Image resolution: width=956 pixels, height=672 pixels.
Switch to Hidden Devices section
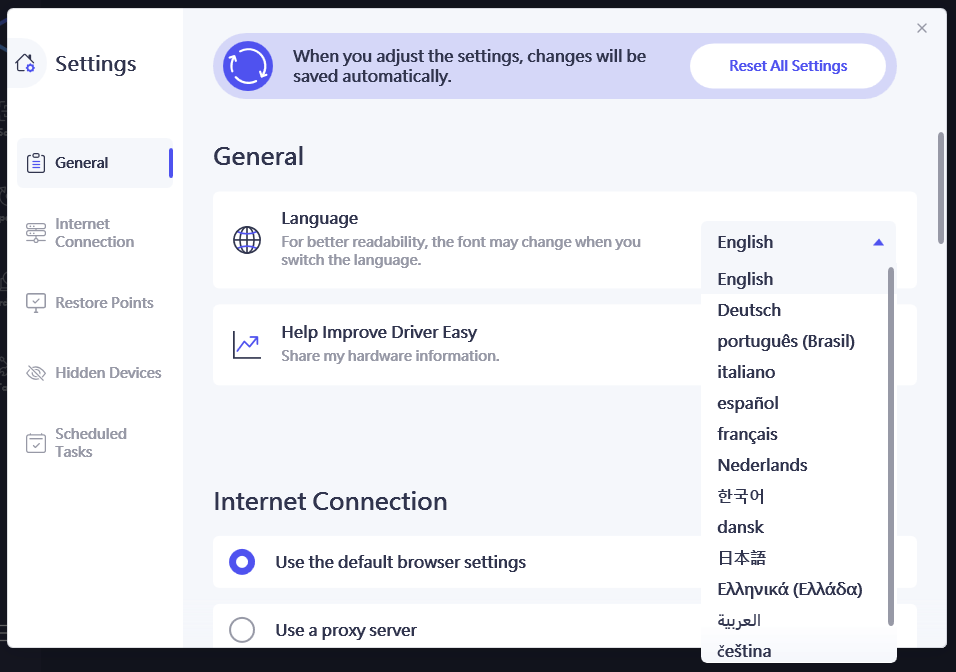click(x=108, y=373)
